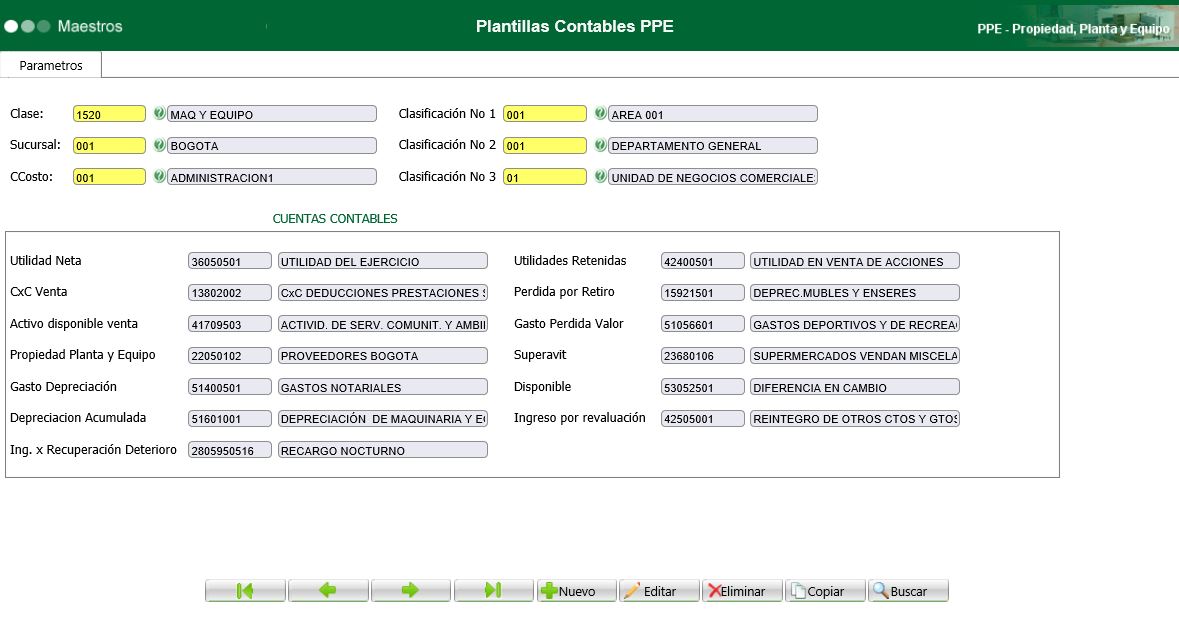Search records using Buscar

907,590
